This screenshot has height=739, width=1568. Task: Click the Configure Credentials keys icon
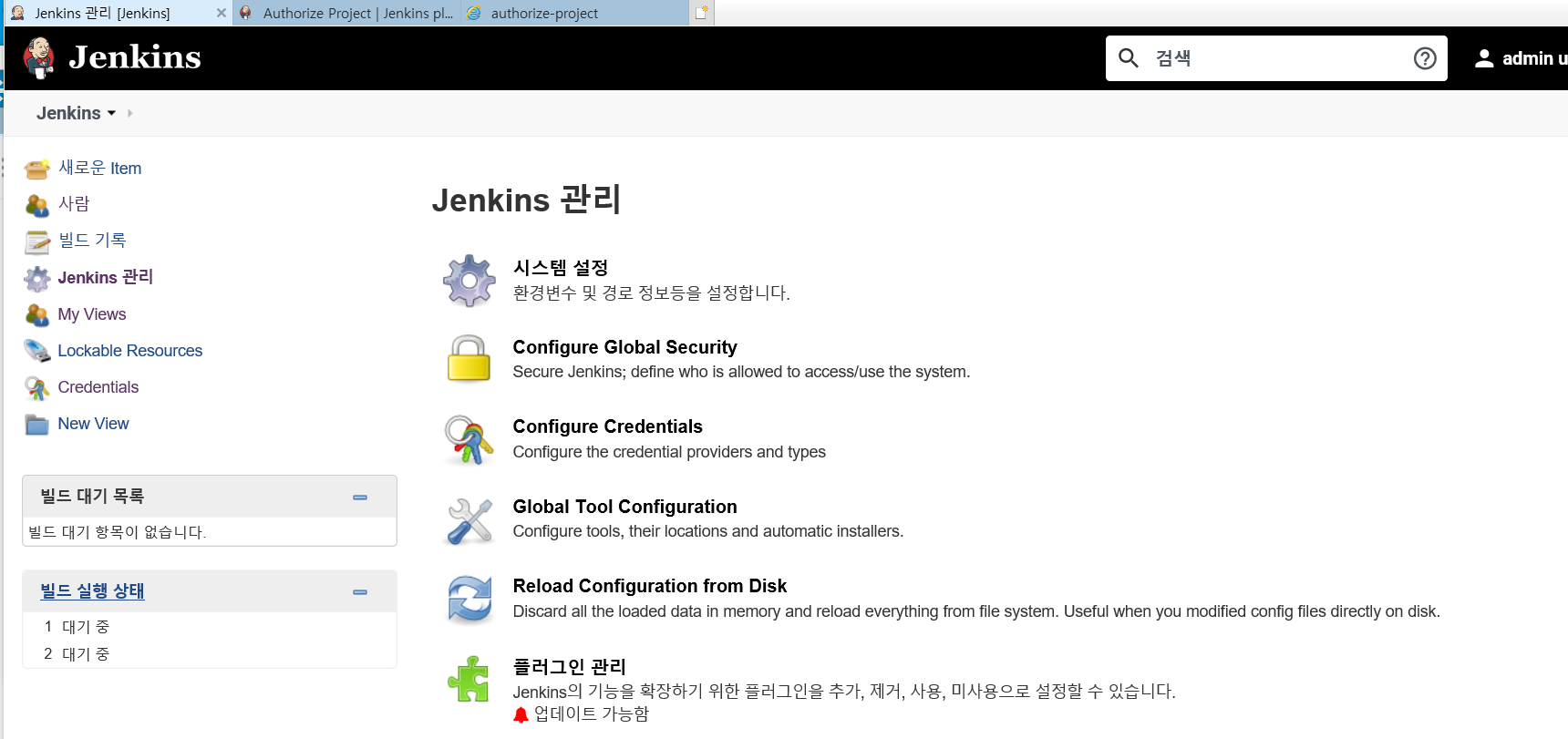[469, 439]
